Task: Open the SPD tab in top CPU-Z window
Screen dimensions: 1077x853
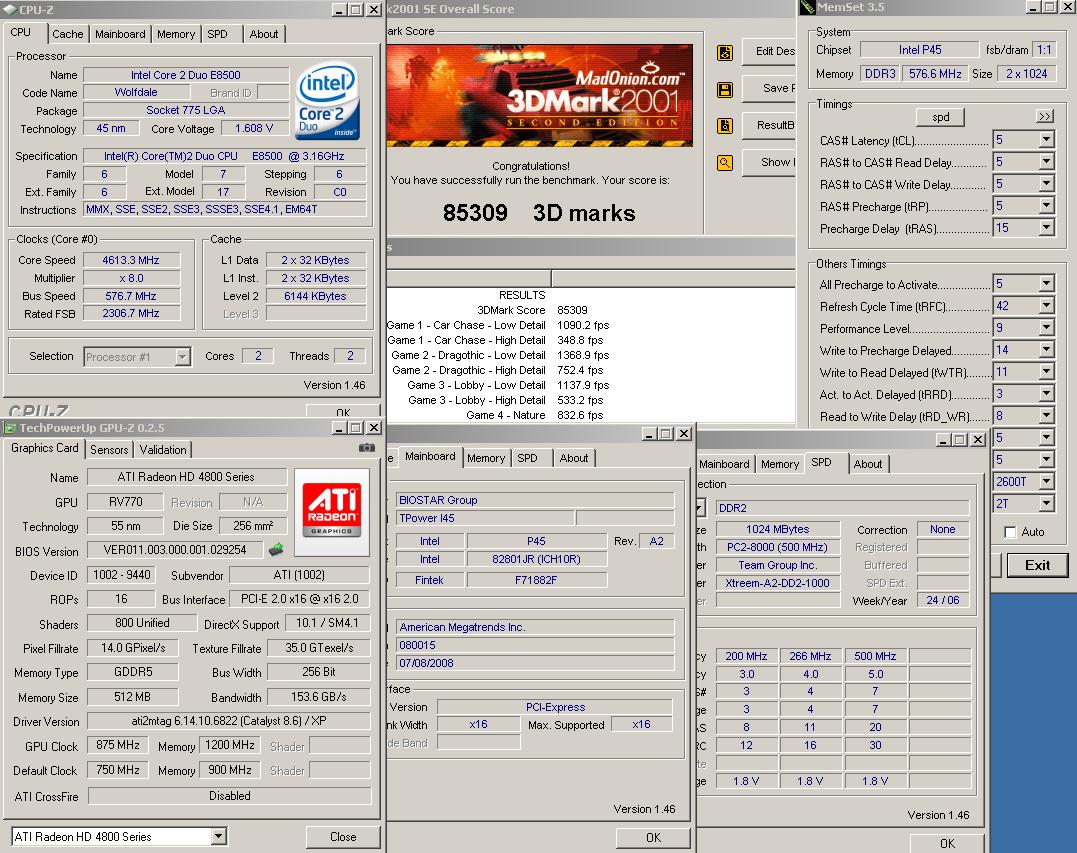Action: (x=218, y=34)
